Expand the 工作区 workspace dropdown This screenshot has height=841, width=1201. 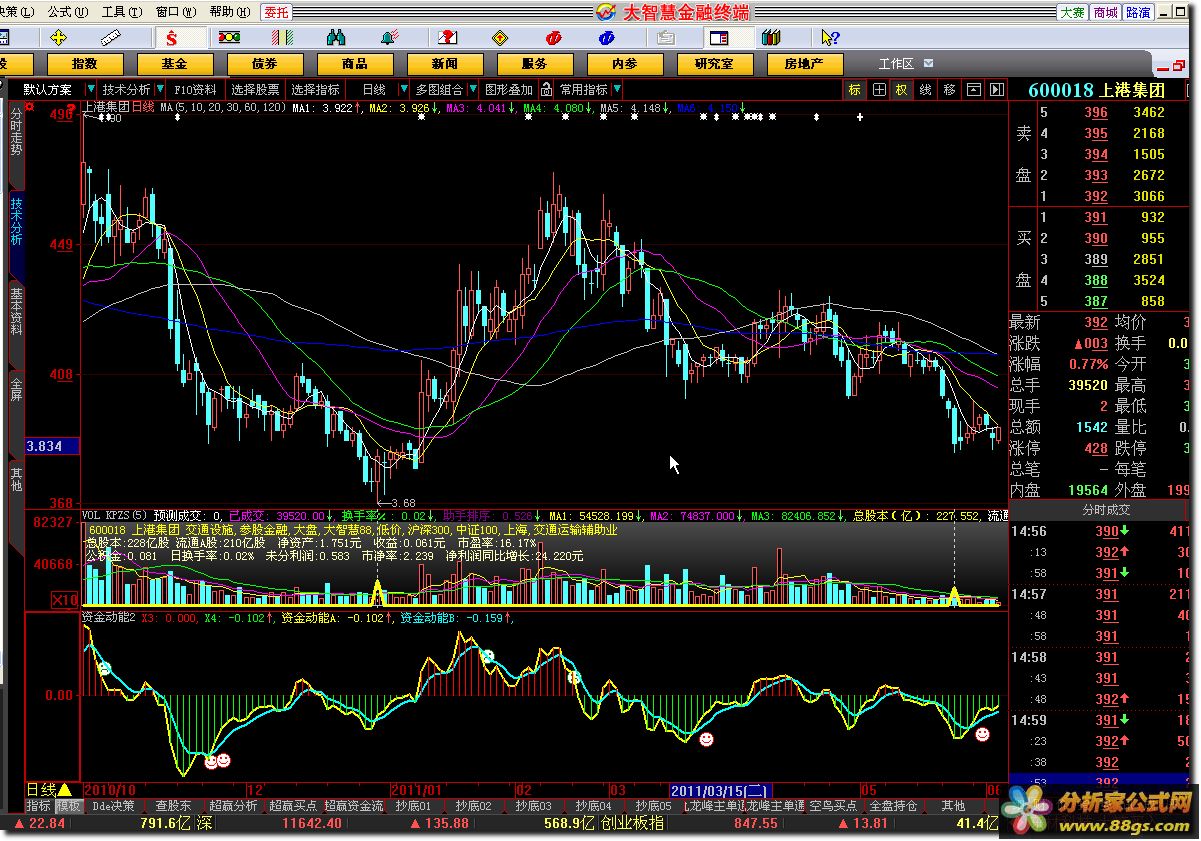(x=929, y=63)
